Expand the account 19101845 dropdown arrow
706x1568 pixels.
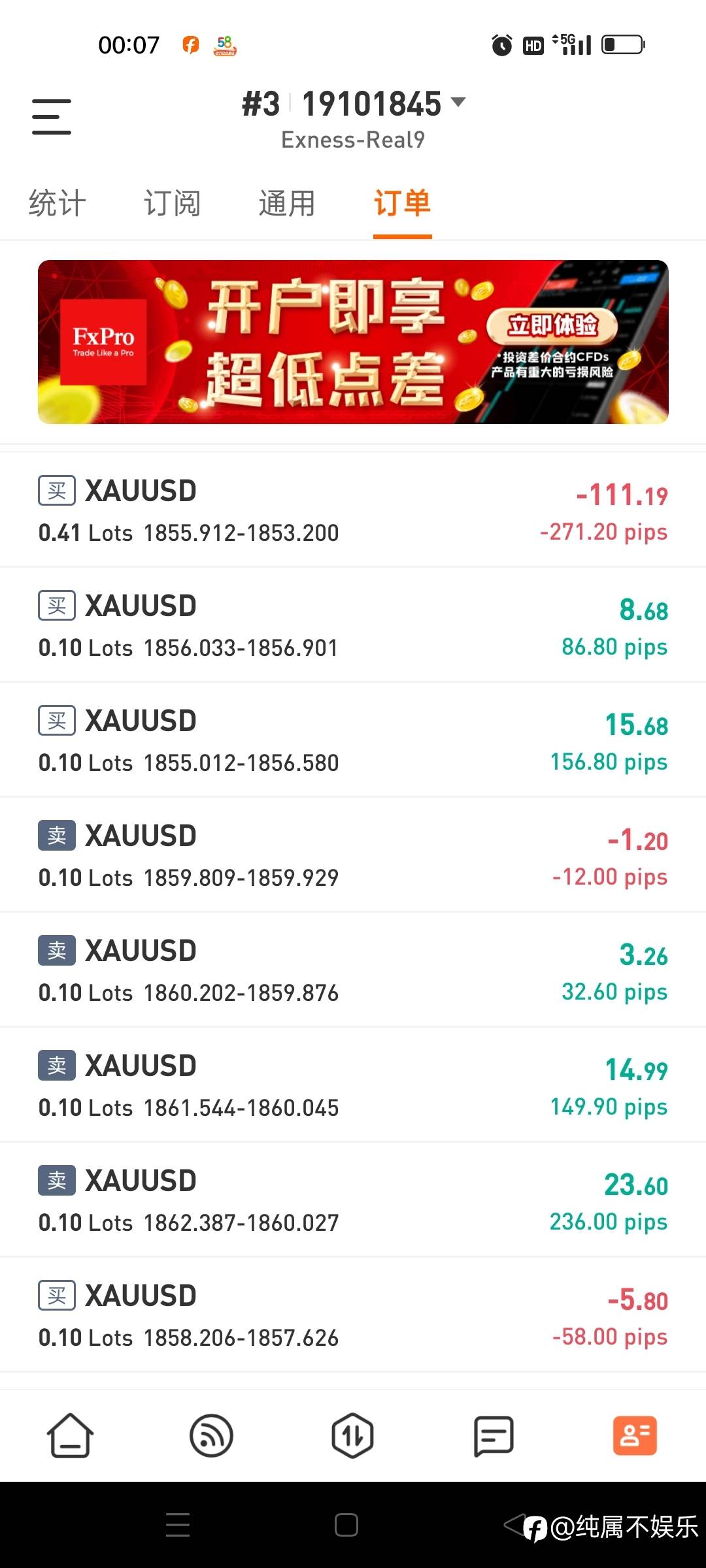(x=458, y=102)
